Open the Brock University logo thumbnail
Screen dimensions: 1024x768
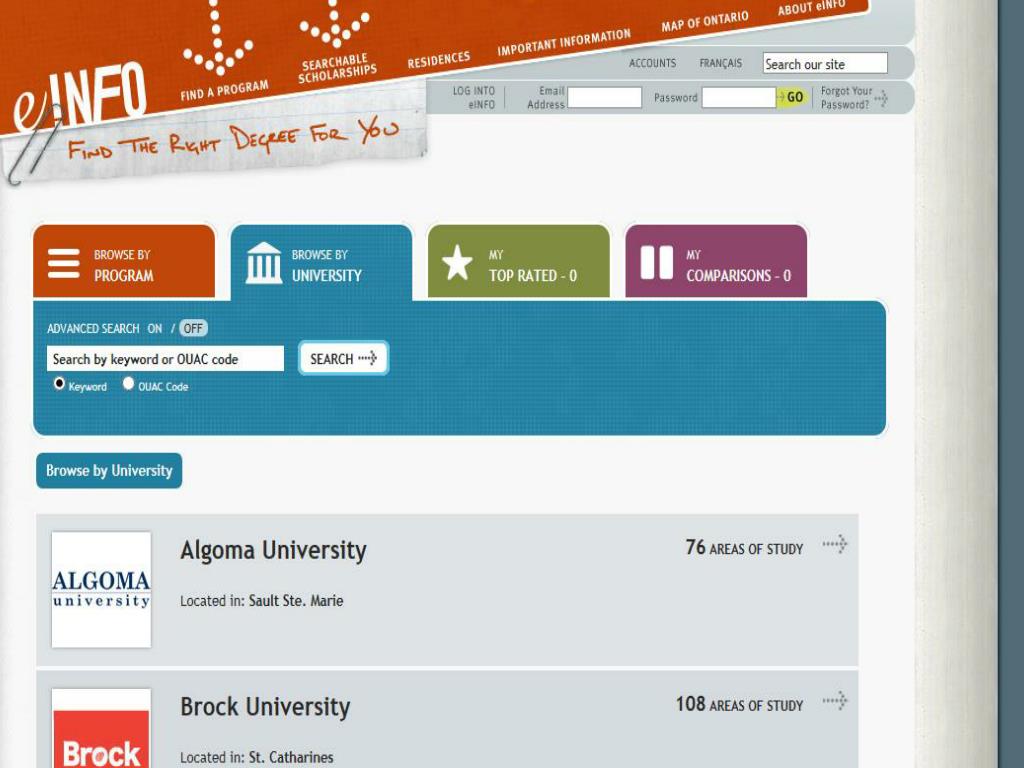(101, 728)
